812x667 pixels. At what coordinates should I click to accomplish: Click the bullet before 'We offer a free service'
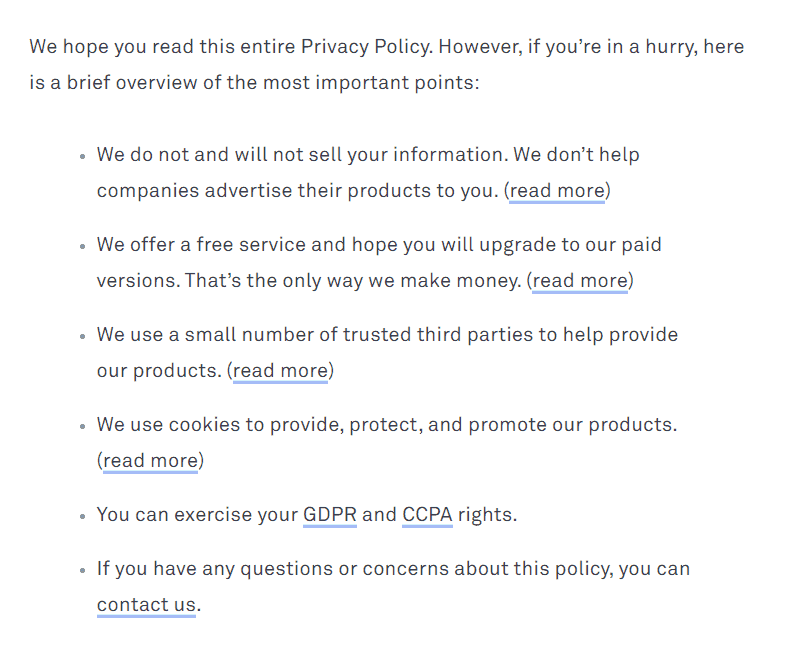point(82,247)
